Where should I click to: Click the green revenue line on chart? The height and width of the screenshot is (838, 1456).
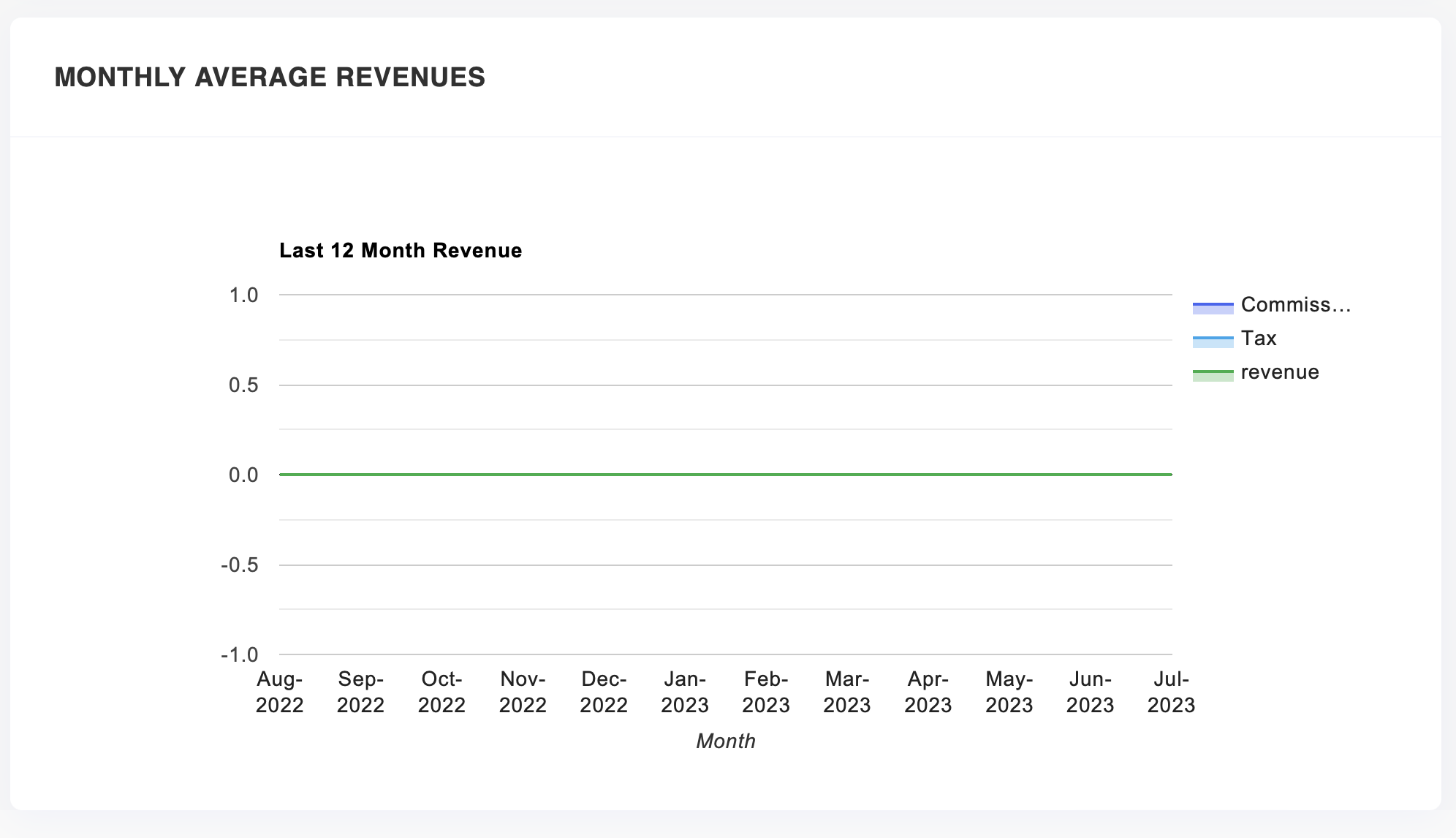725,475
